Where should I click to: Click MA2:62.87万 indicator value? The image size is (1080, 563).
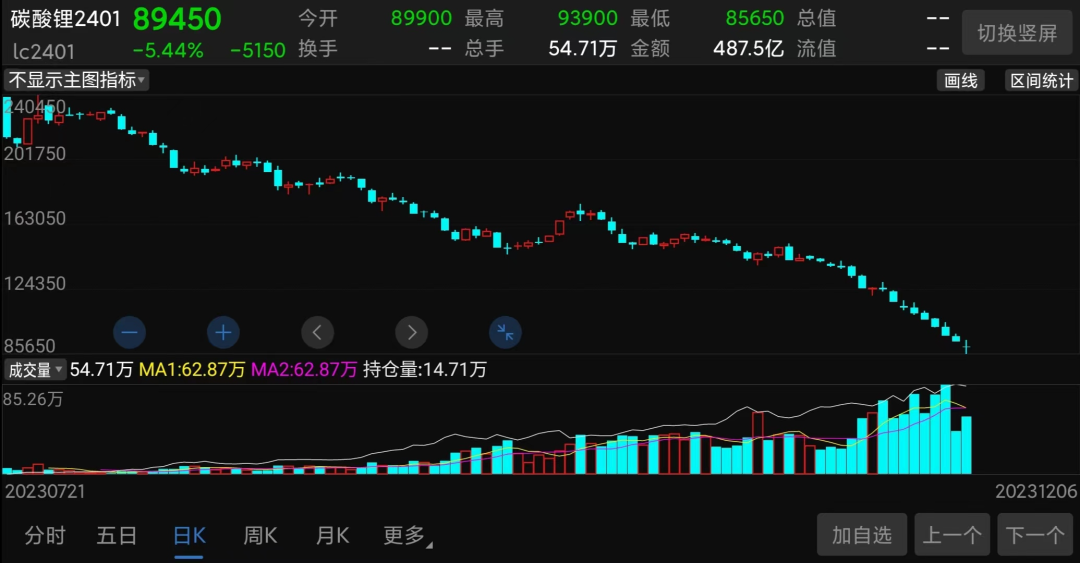[304, 370]
